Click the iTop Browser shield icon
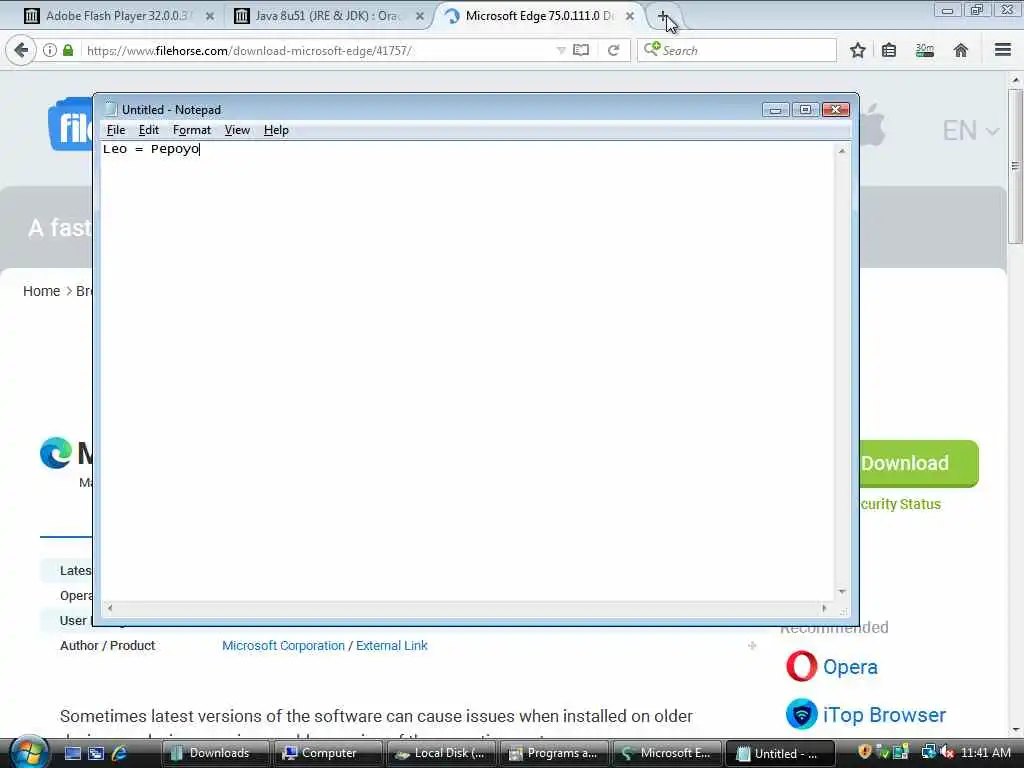The image size is (1024, 768). 801,714
